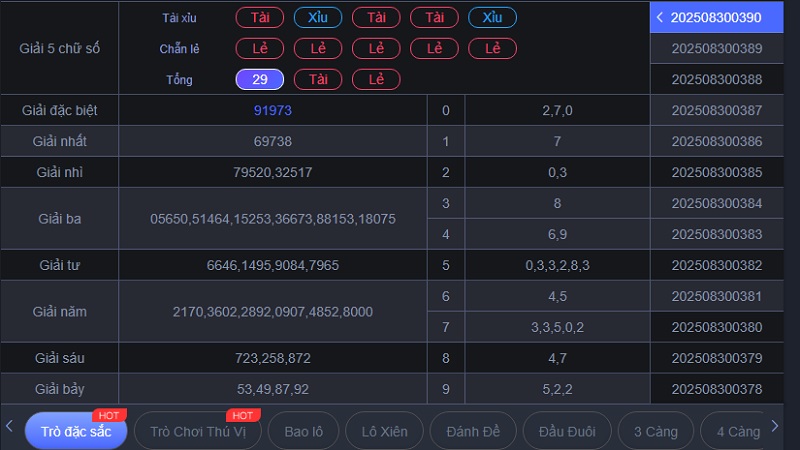Screen dimensions: 800x450
Task: Open results for draw 202508300378
Action: tap(716, 389)
